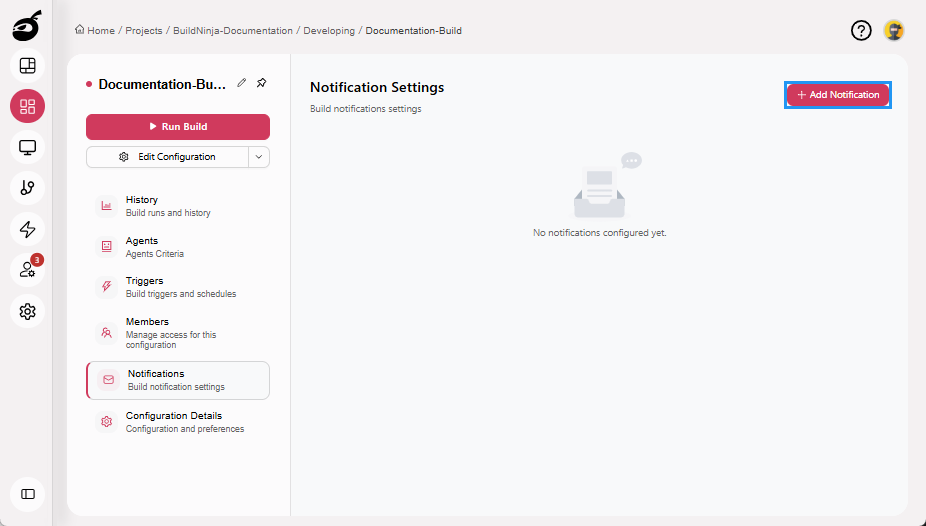Open the help question mark icon

(x=861, y=30)
